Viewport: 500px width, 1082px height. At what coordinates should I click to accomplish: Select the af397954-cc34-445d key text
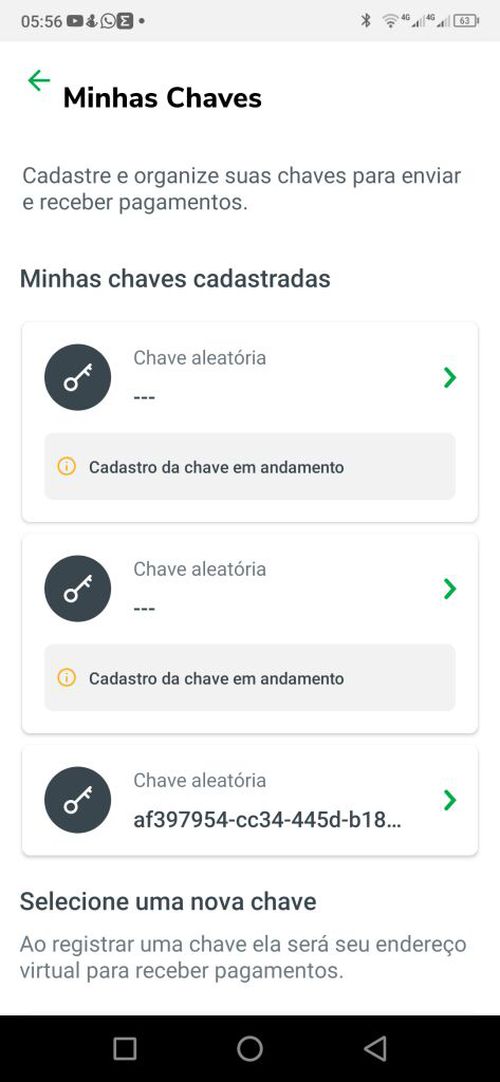[268, 821]
